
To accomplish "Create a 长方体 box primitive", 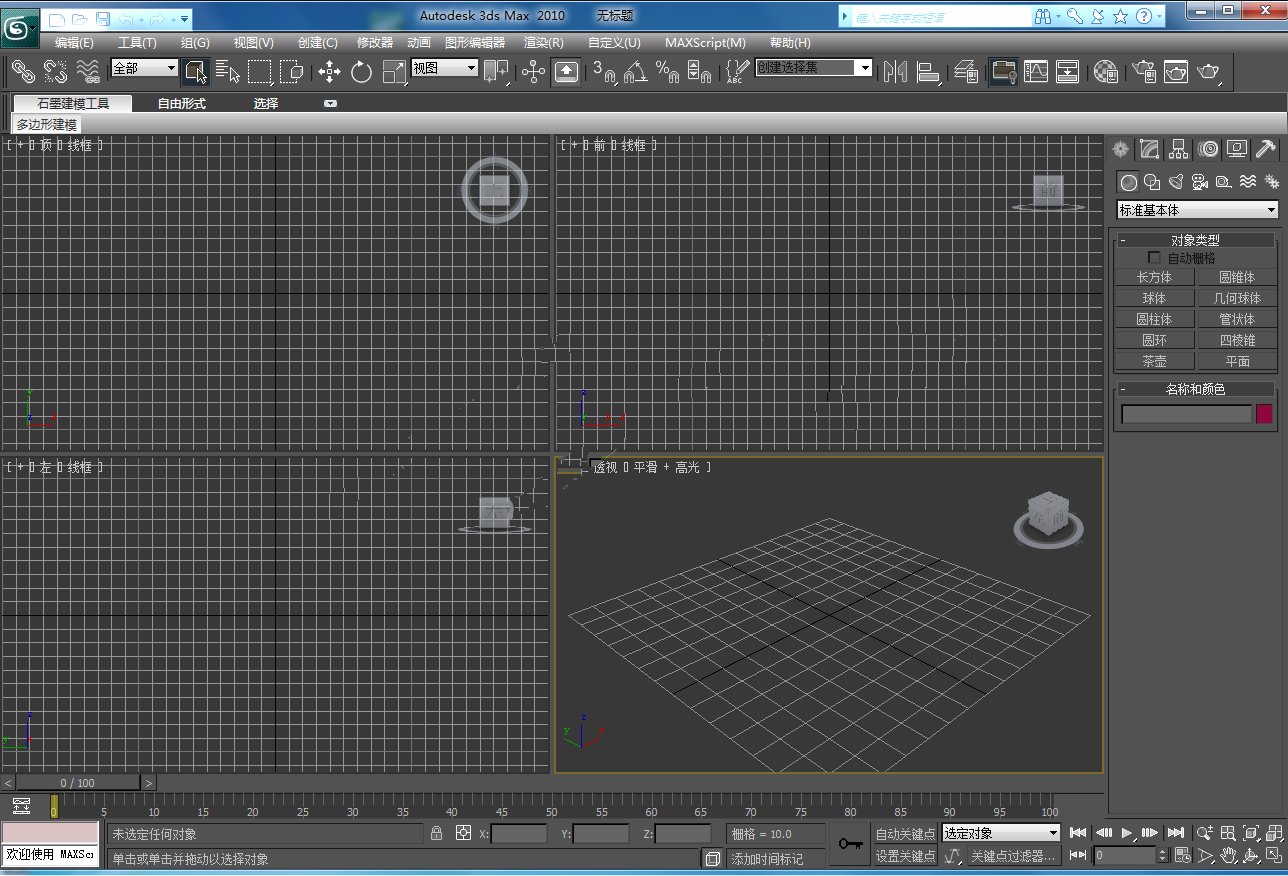I will 1155,277.
